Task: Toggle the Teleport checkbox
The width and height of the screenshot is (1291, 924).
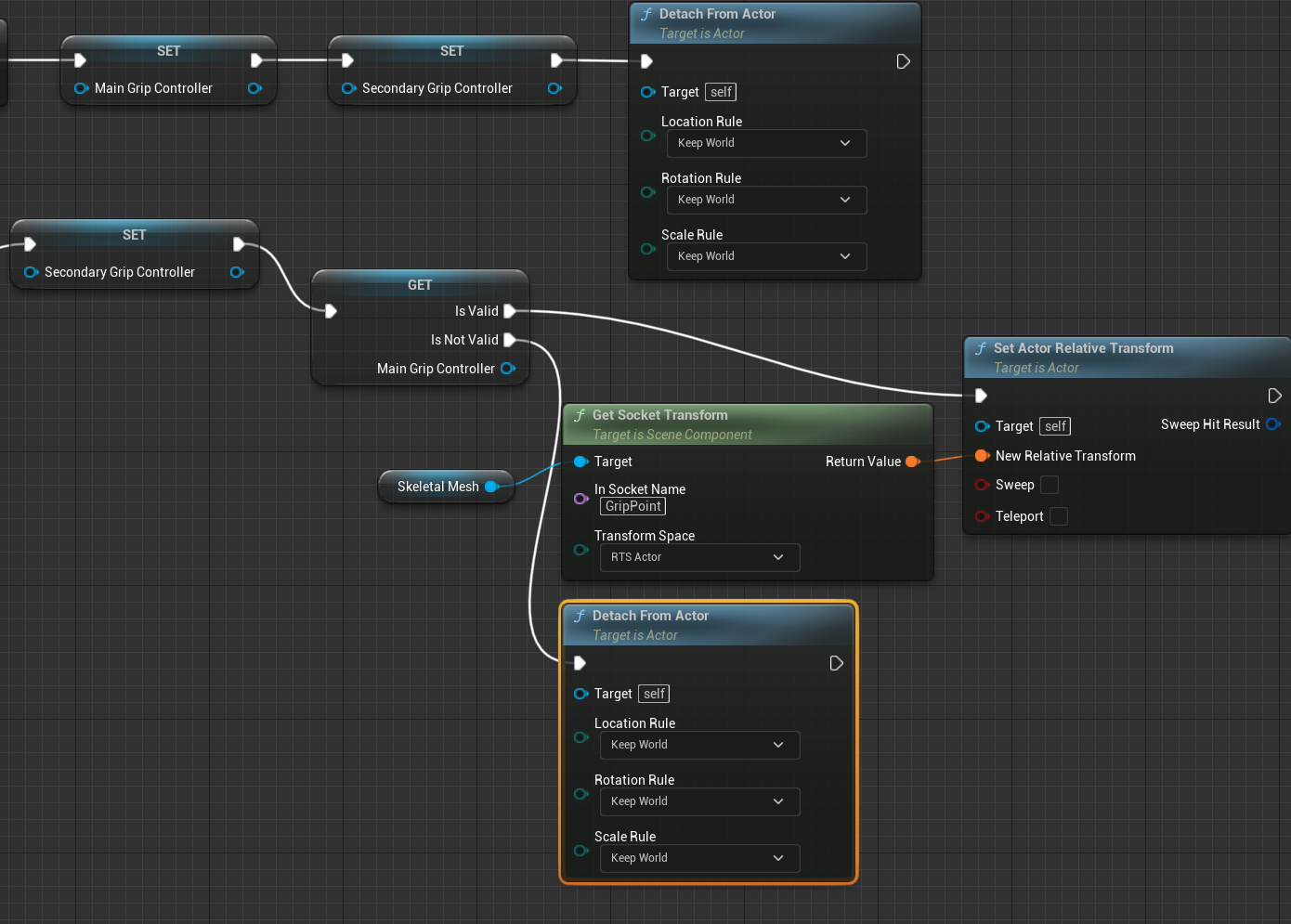Action: tap(1059, 516)
